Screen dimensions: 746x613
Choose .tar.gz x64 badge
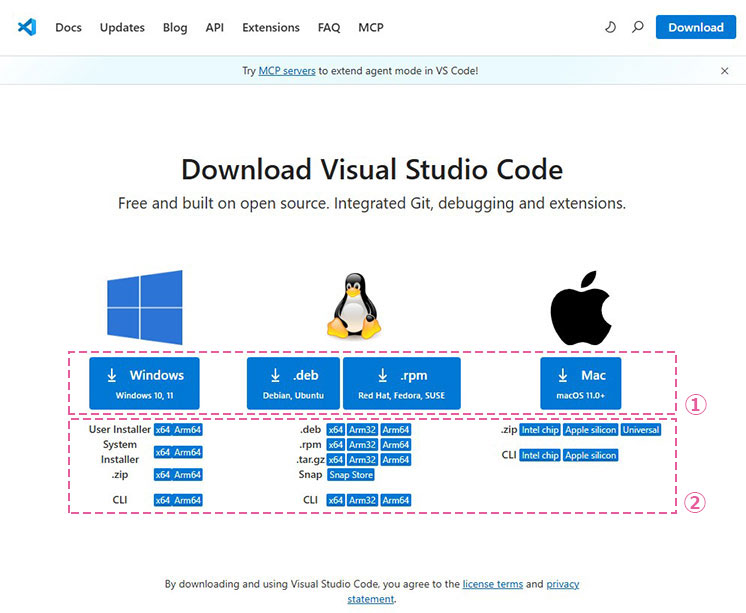[x=335, y=460]
